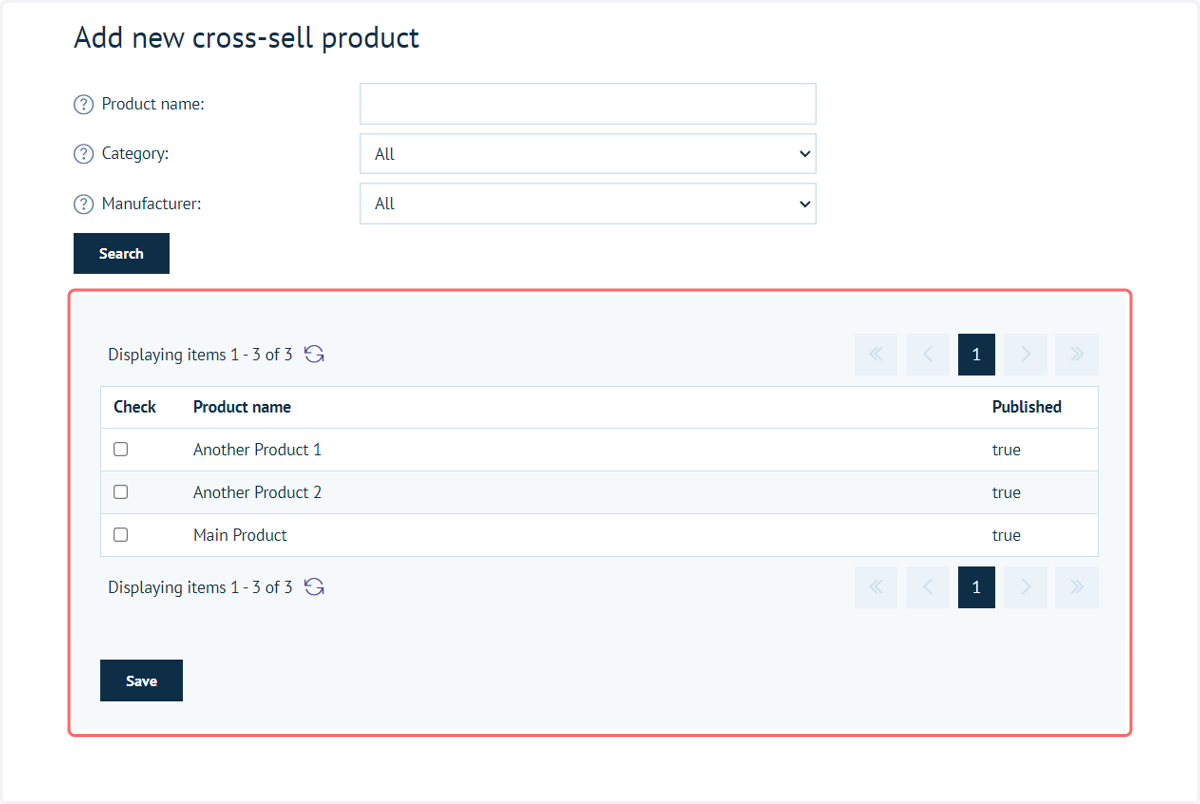Click the Published value for Another Product 1
This screenshot has width=1200, height=804.
click(1006, 450)
